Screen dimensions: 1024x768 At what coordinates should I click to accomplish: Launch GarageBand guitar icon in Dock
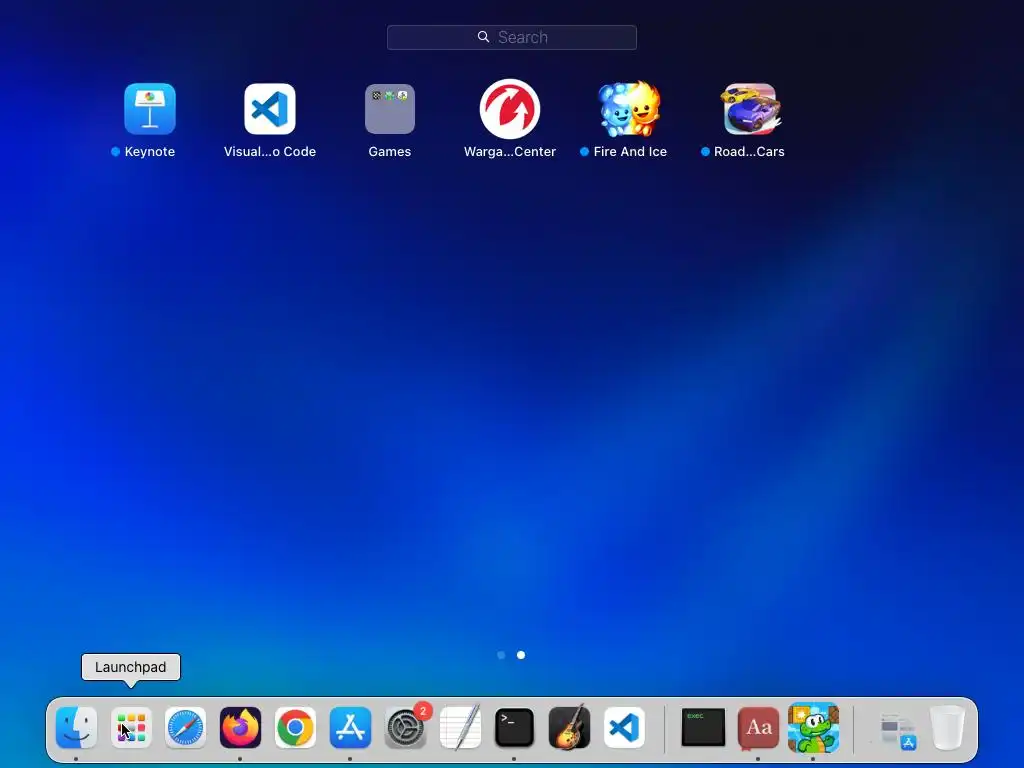pos(569,728)
